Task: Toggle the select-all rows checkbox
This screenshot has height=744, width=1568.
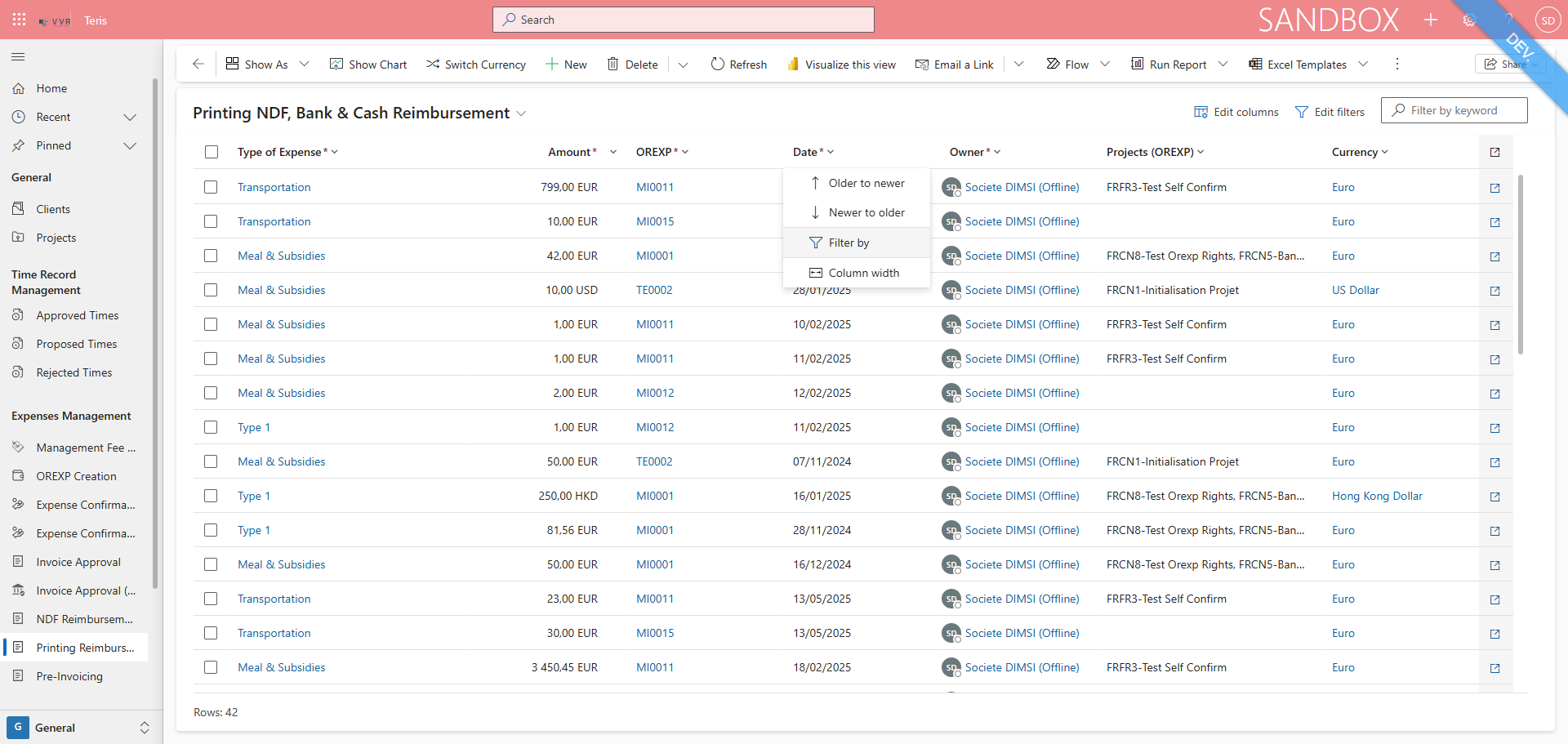Action: pos(212,152)
